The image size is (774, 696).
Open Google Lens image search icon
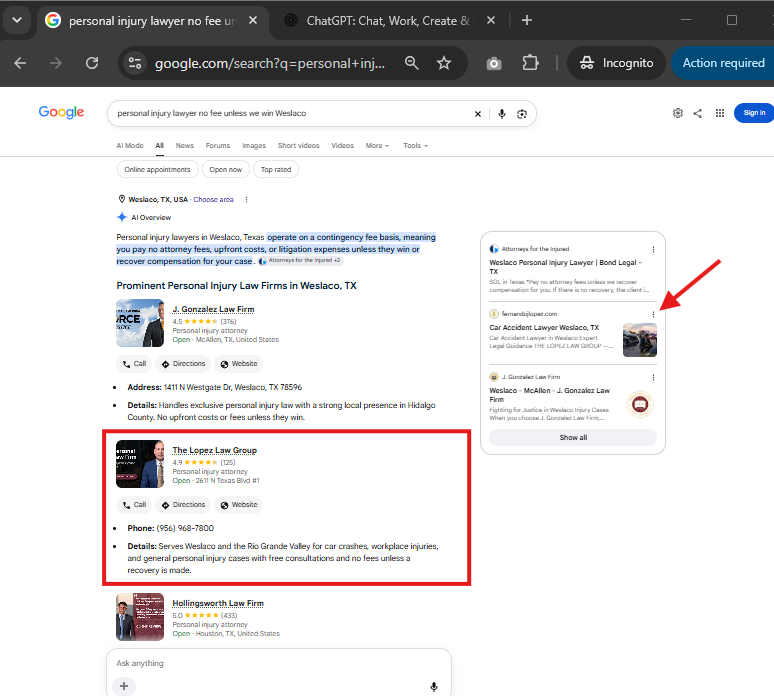tap(522, 114)
